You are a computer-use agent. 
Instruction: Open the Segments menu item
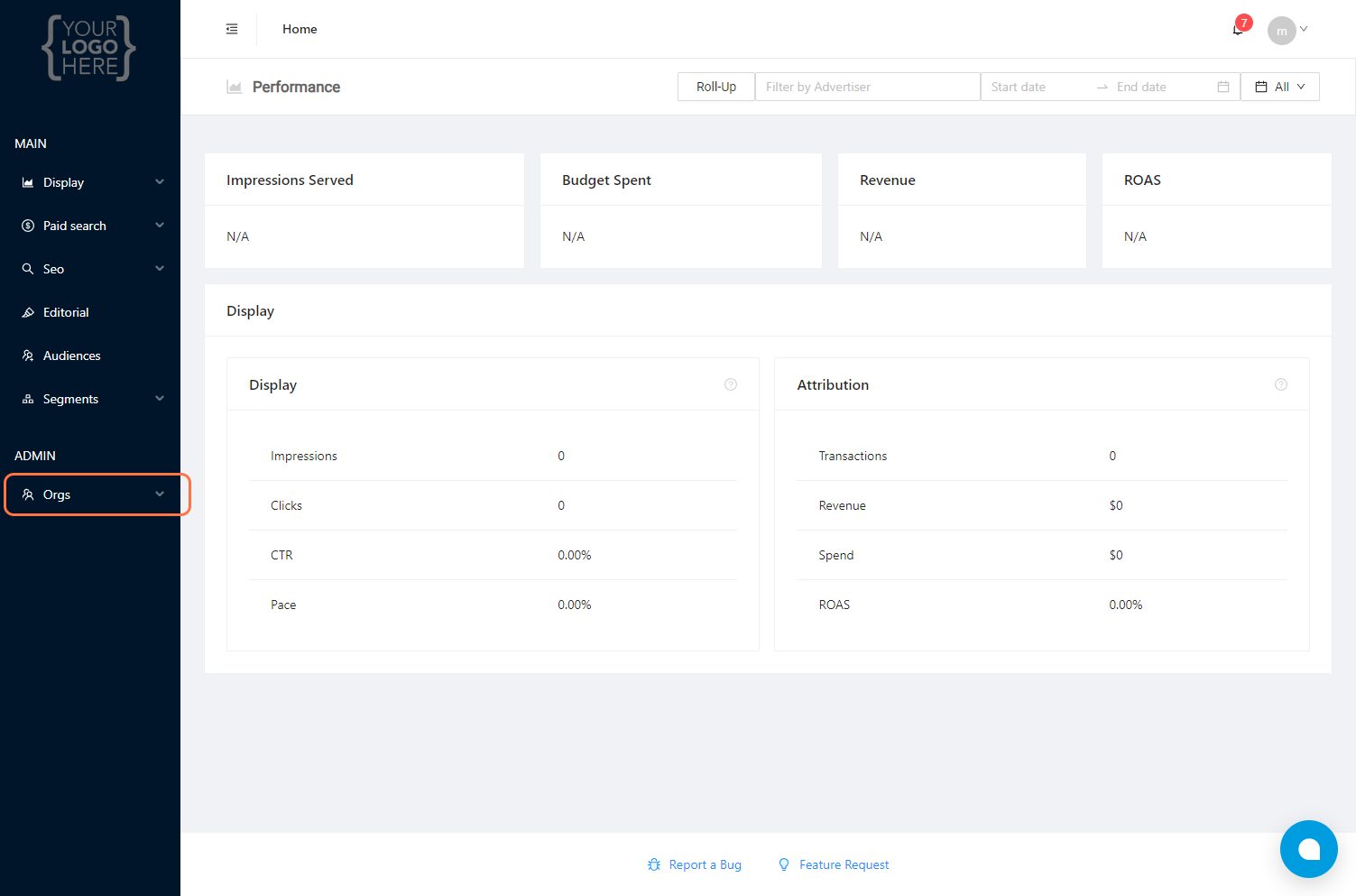pos(90,399)
